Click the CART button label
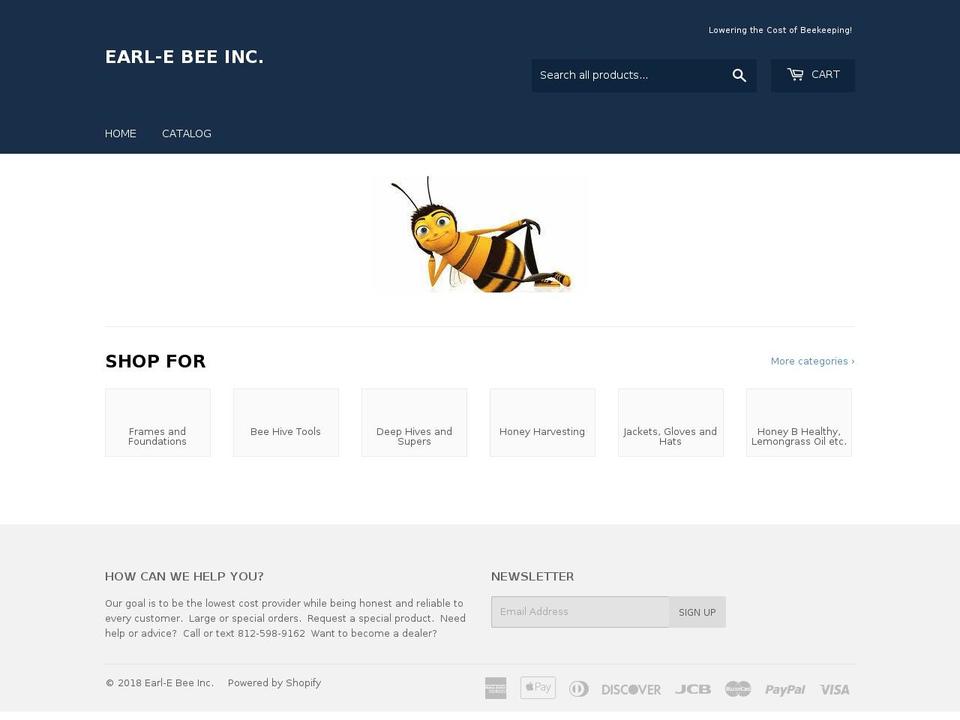 pos(825,74)
